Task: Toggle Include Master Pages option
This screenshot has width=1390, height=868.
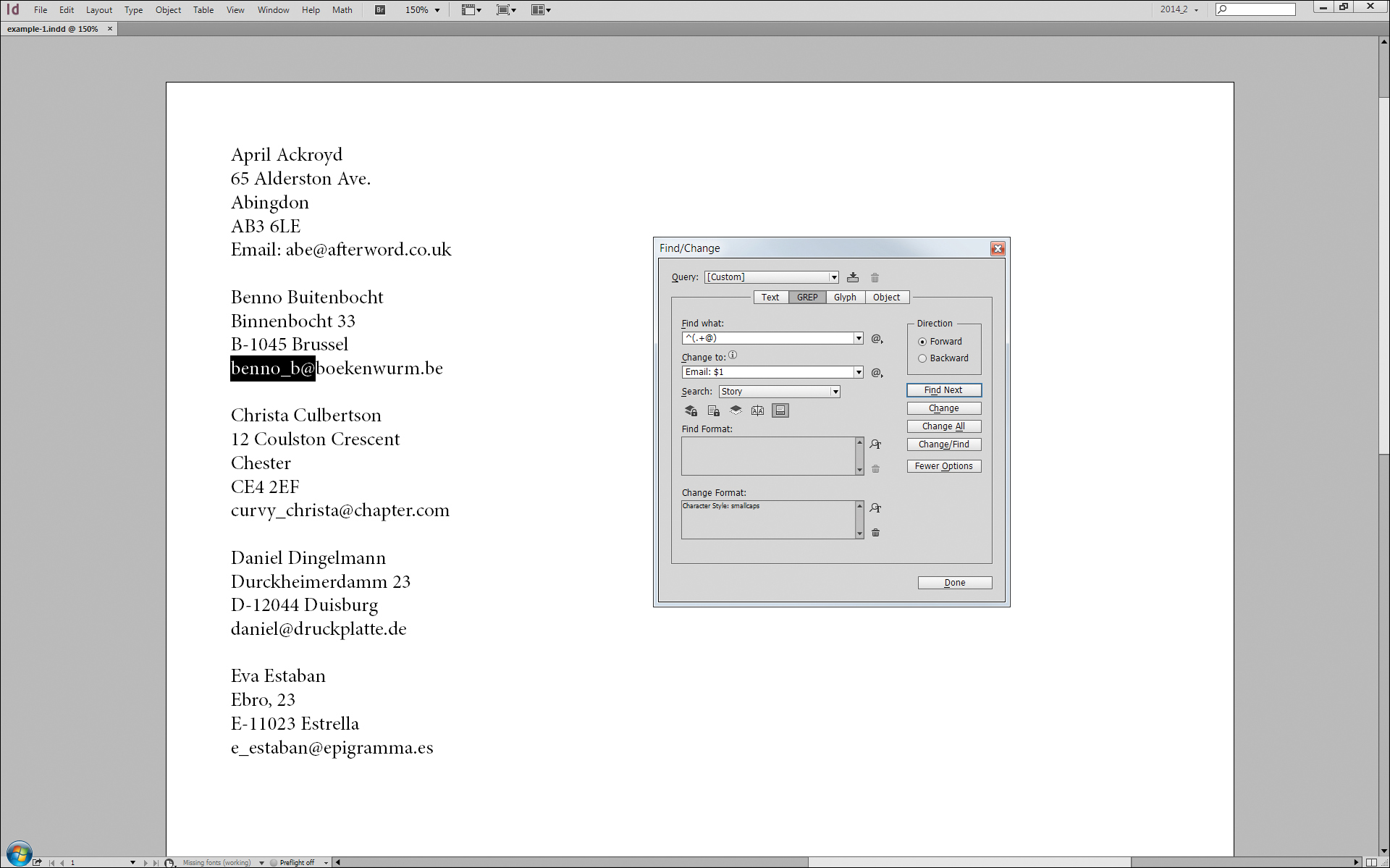Action: [758, 410]
